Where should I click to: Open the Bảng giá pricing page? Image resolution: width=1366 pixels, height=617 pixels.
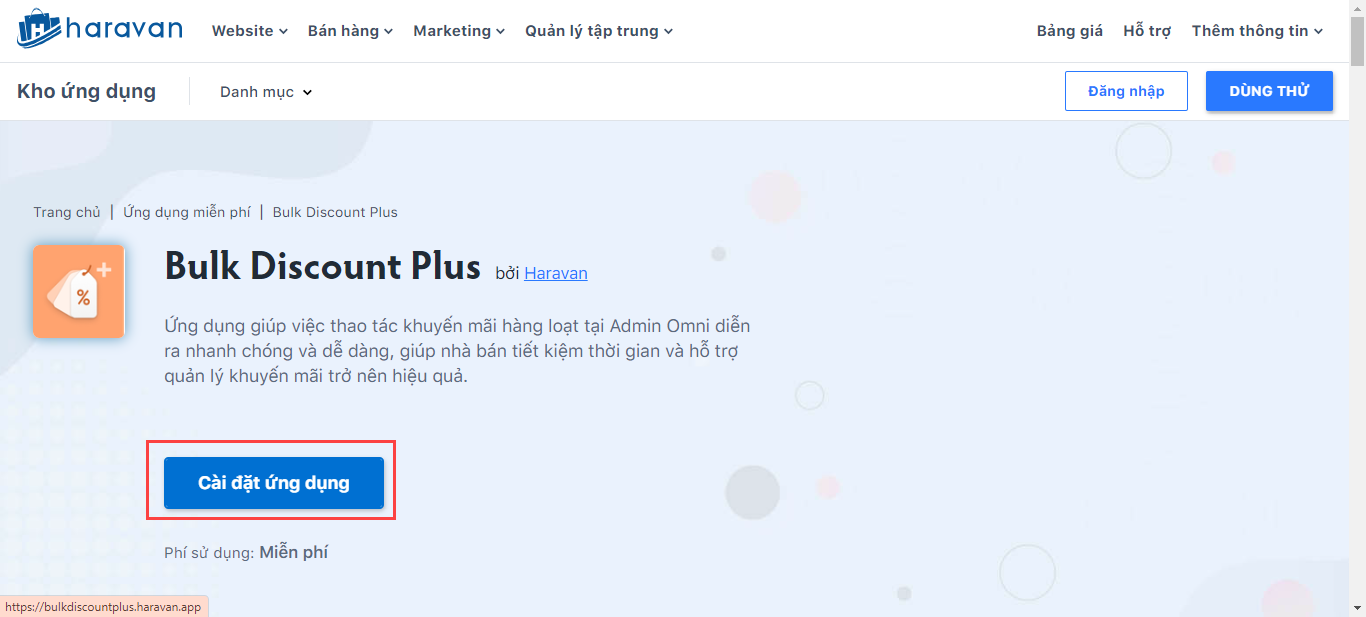tap(1069, 31)
